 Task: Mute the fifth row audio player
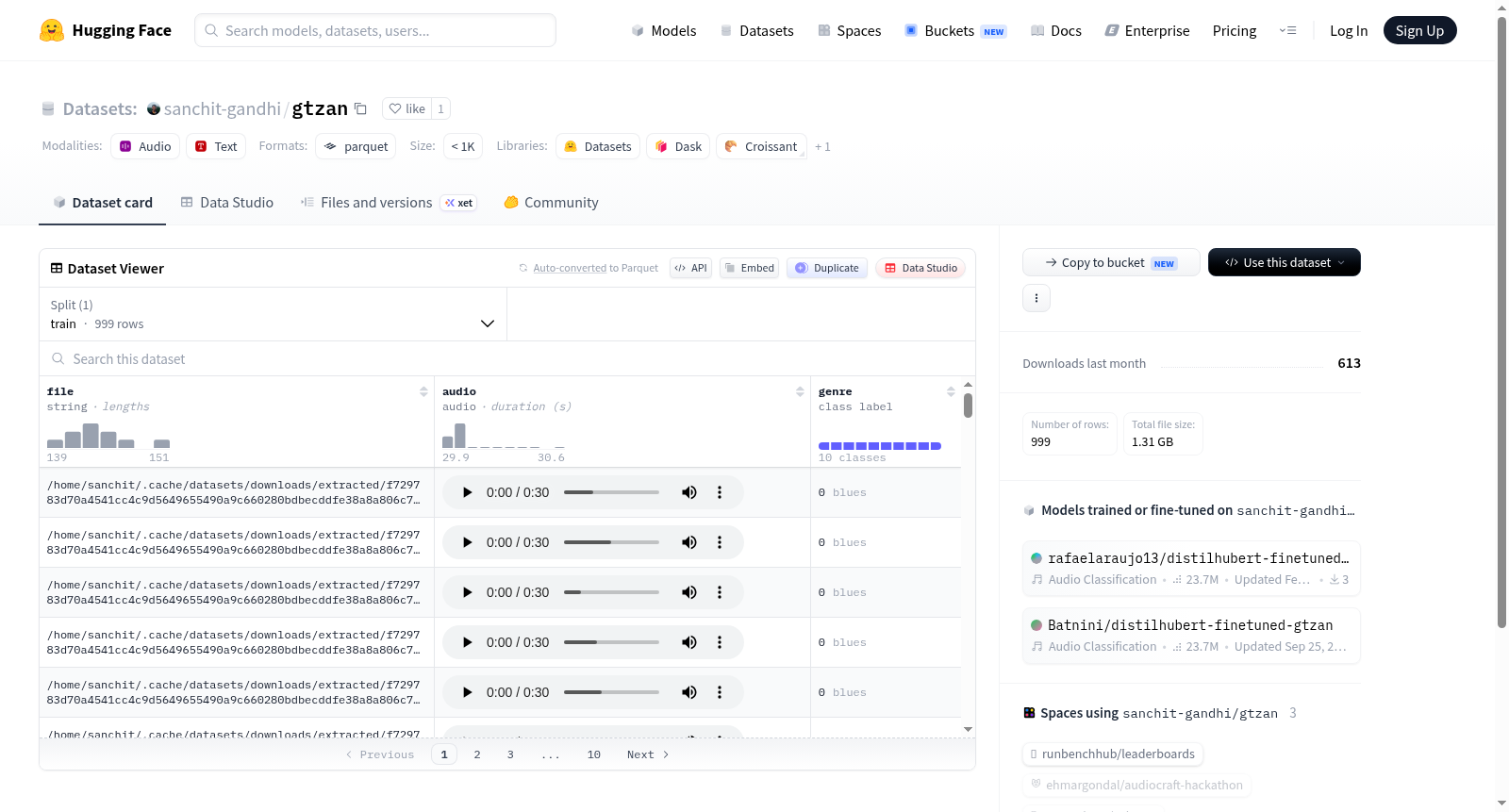coord(689,692)
